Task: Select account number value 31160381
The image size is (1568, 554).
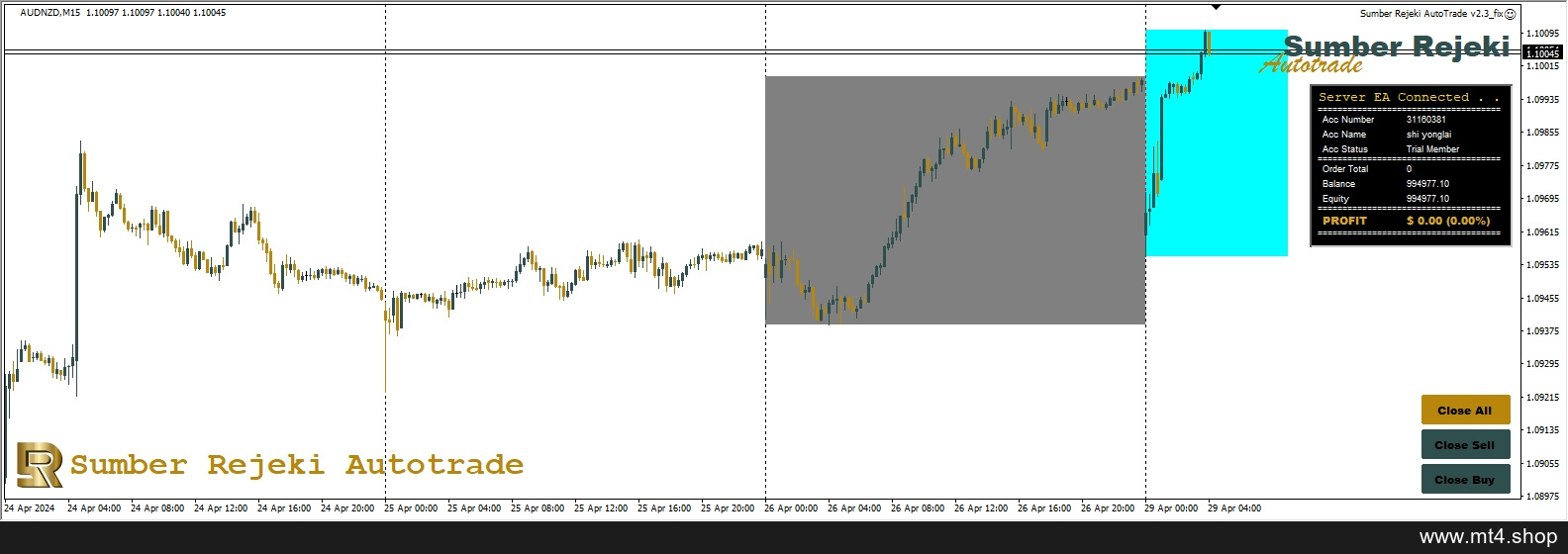Action: point(1426,120)
